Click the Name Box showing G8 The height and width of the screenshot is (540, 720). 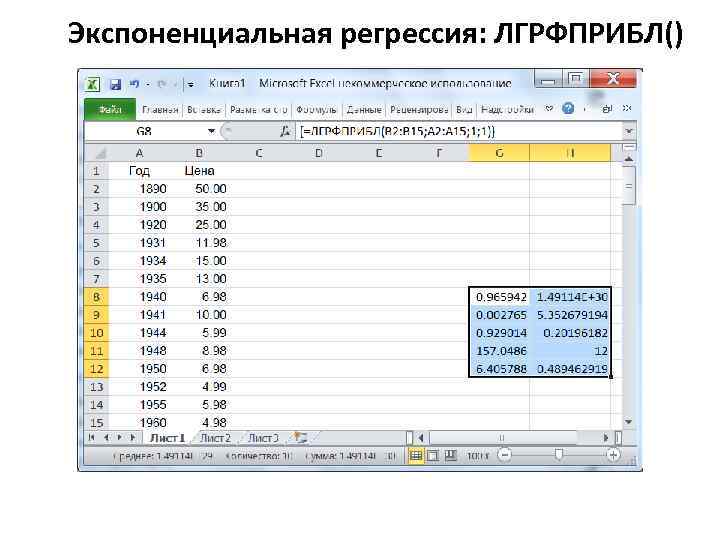click(x=145, y=131)
